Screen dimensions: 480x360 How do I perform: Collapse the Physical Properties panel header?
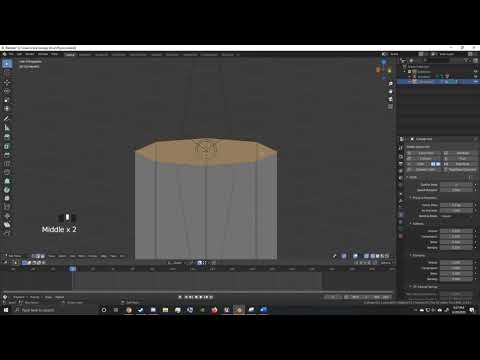click(x=423, y=198)
